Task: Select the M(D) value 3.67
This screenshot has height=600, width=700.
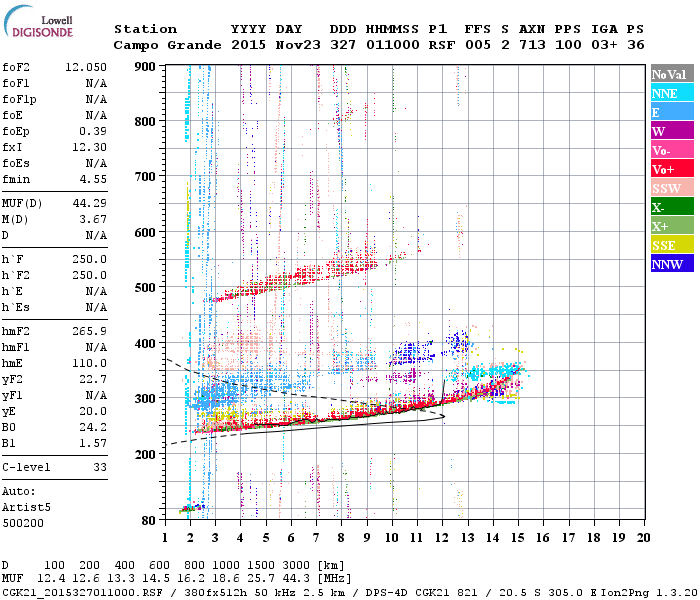Action: tap(93, 220)
